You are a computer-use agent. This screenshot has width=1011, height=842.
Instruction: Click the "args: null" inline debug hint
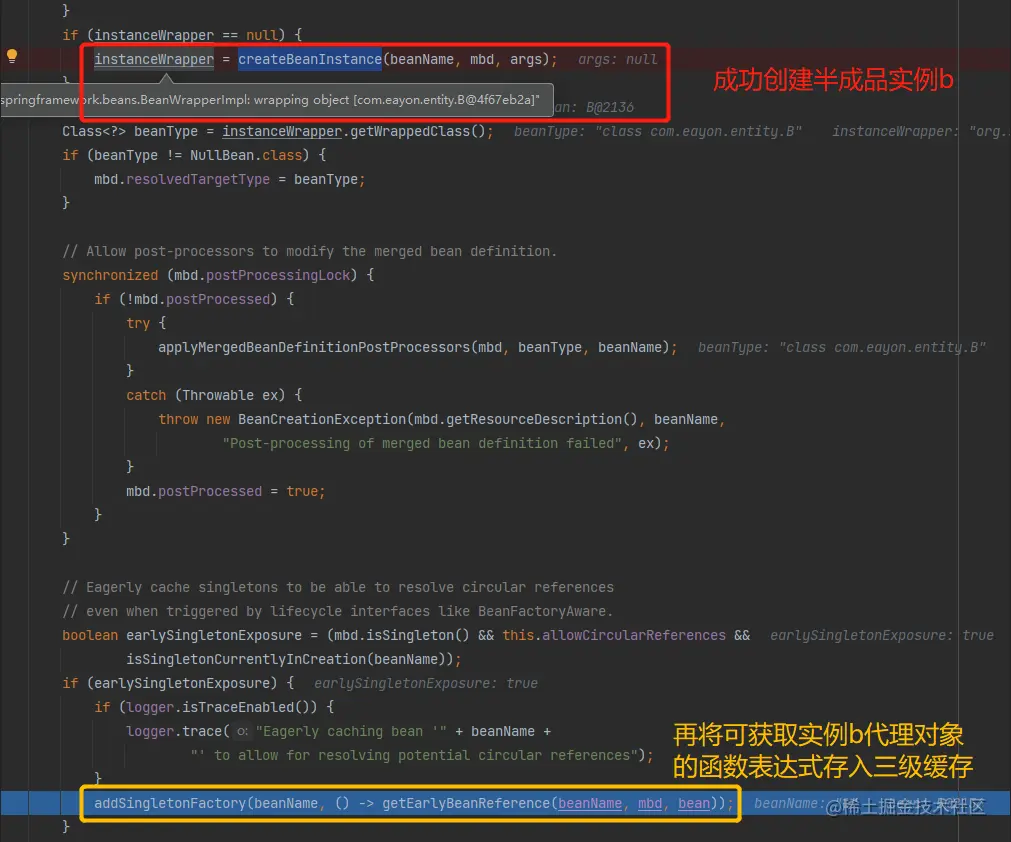tap(618, 59)
